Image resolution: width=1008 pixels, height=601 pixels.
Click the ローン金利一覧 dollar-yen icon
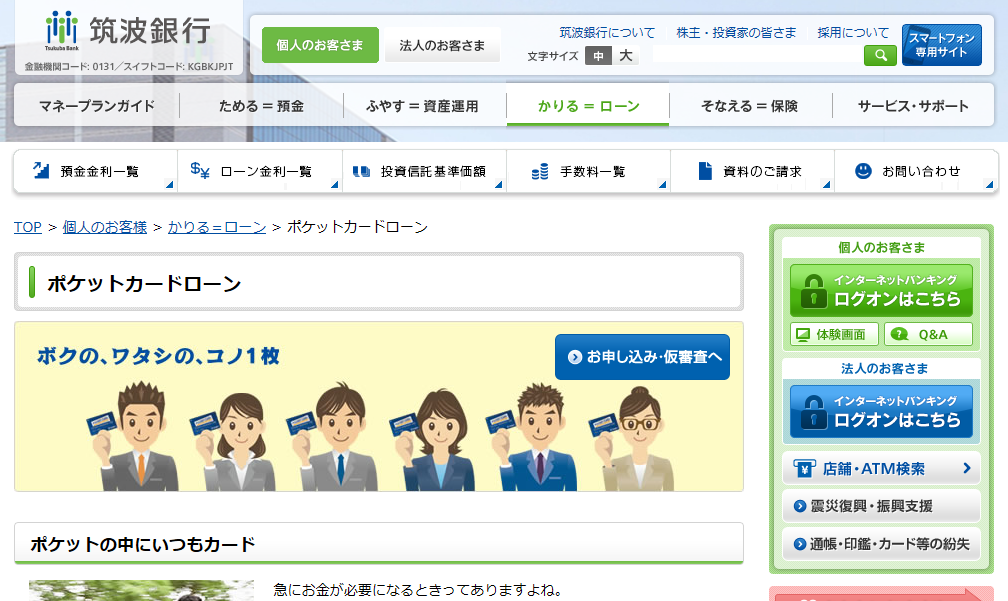[200, 171]
